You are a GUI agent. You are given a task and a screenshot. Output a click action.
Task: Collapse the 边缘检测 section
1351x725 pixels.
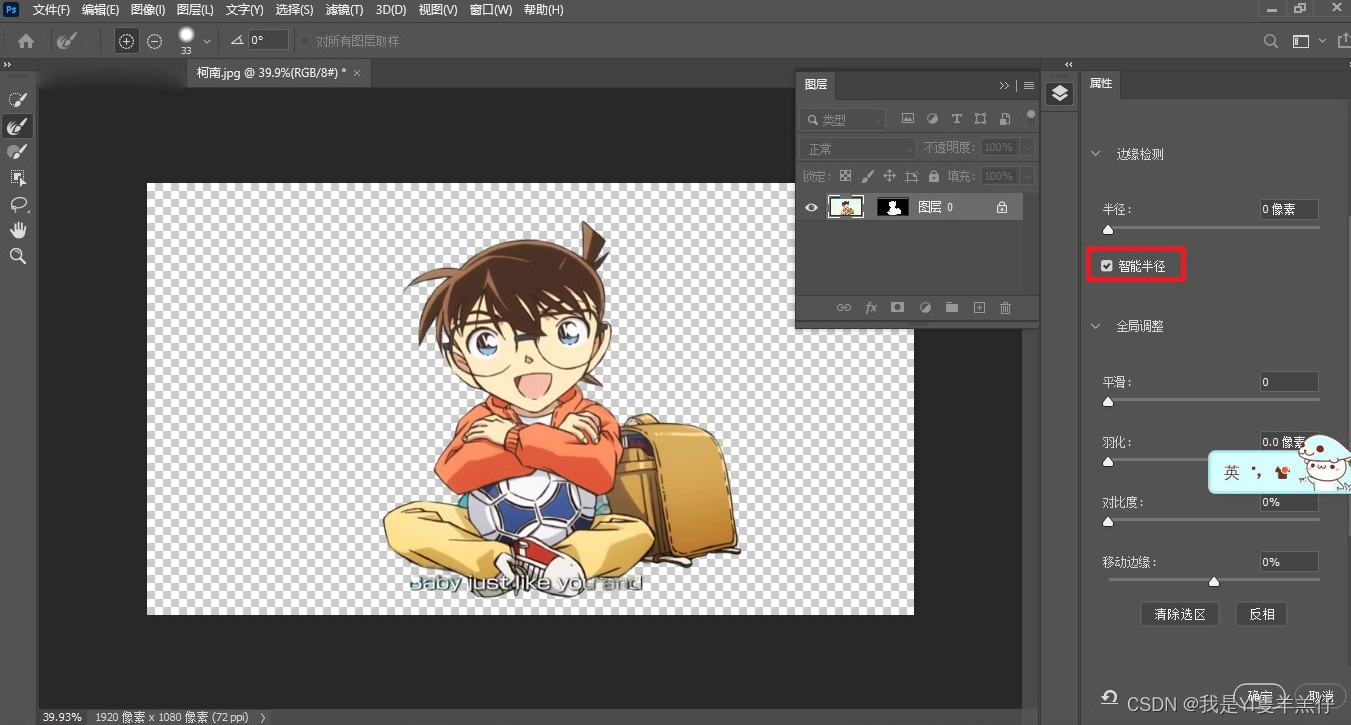pos(1096,154)
